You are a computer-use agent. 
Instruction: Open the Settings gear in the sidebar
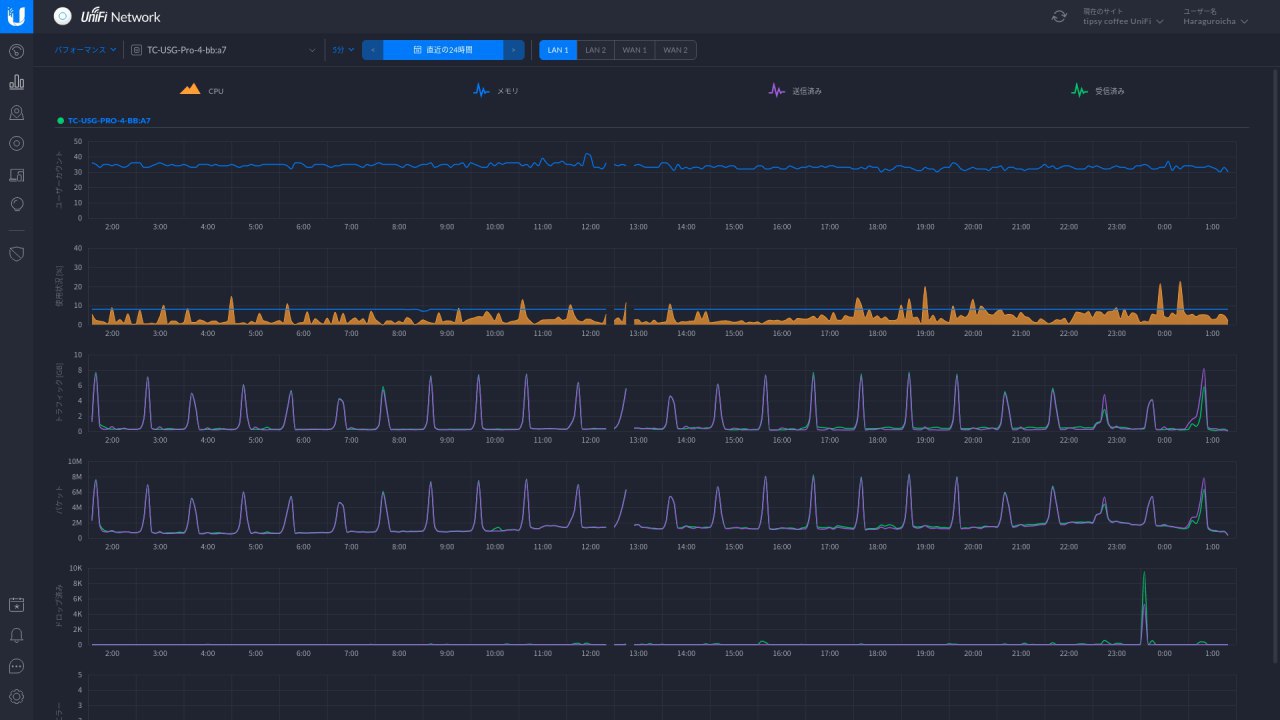[16, 696]
